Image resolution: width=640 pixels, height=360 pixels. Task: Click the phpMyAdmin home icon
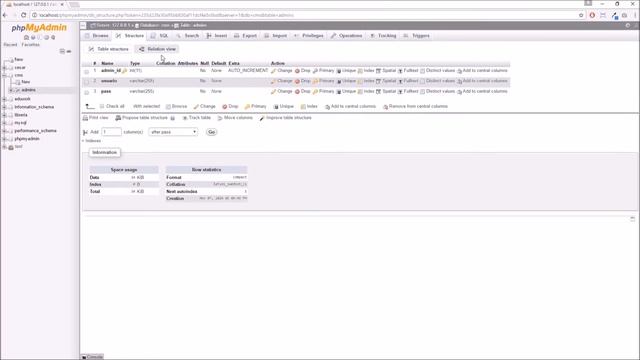coord(27,38)
